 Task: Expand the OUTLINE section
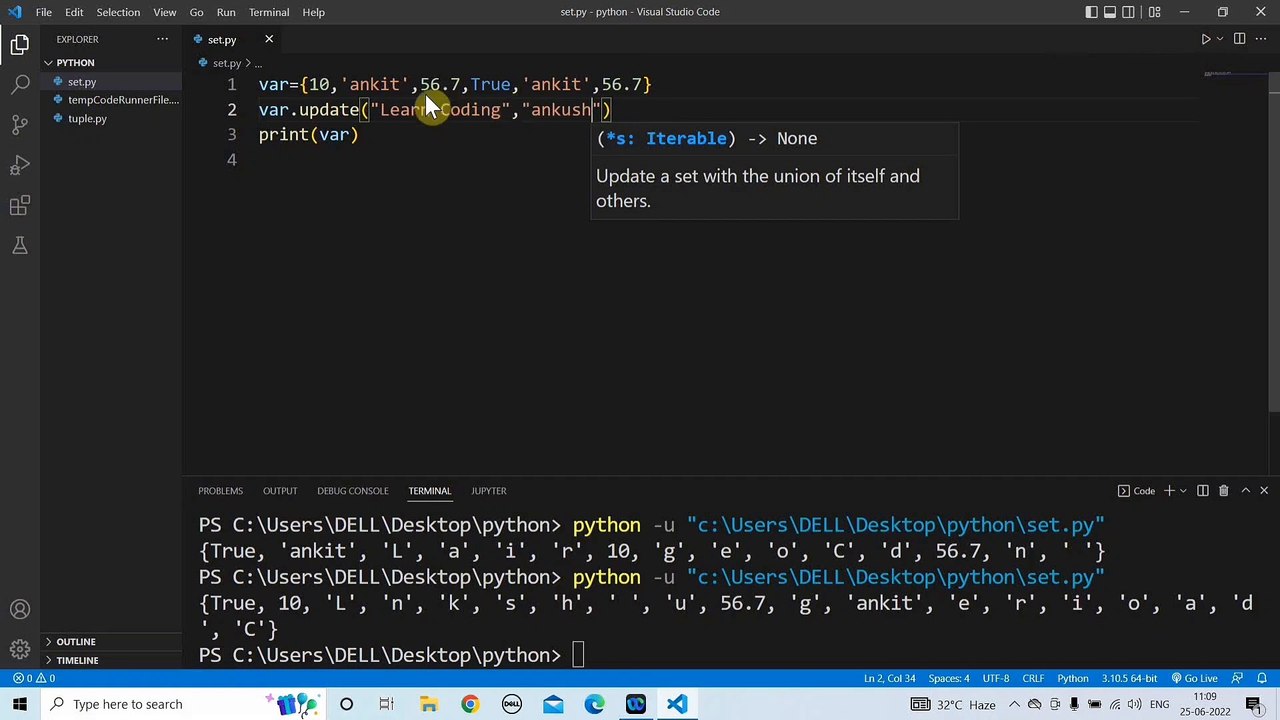[76, 642]
